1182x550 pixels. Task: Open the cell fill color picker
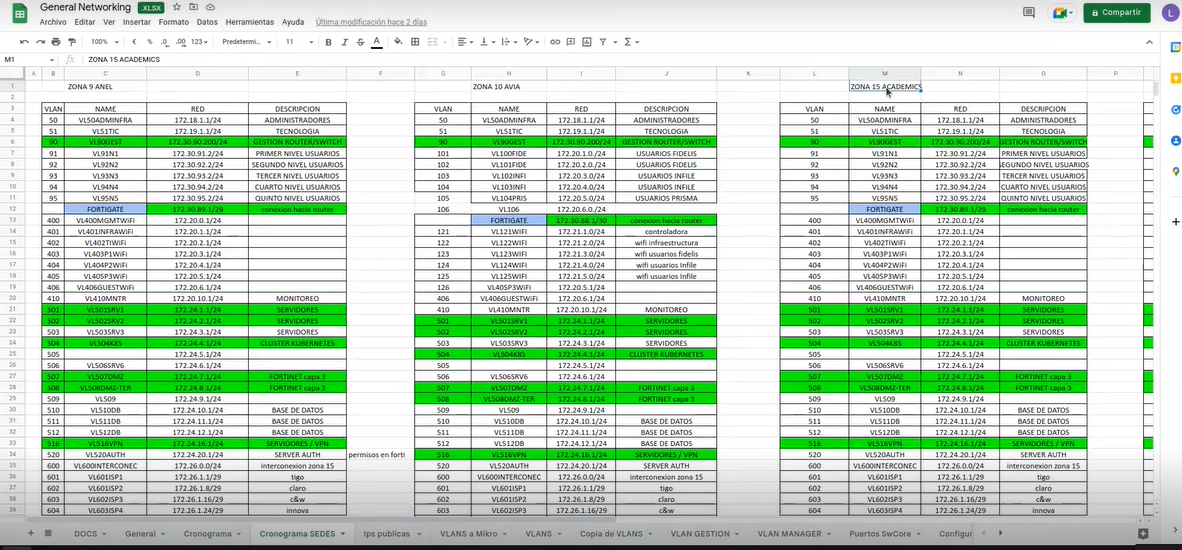(x=398, y=42)
